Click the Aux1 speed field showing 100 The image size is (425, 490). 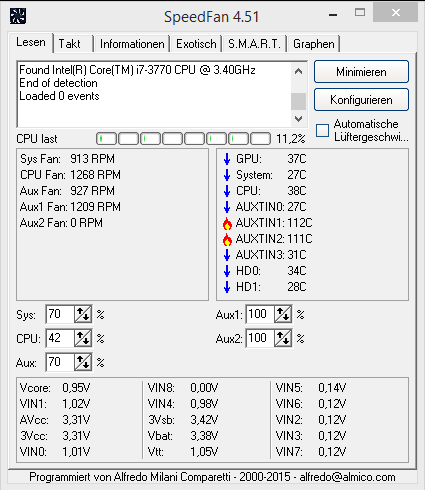tap(260, 314)
